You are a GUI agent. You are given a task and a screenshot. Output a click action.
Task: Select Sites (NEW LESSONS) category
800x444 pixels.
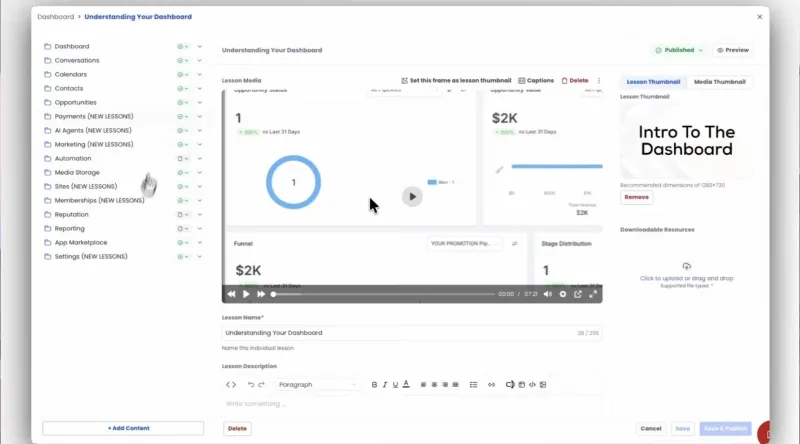click(86, 187)
